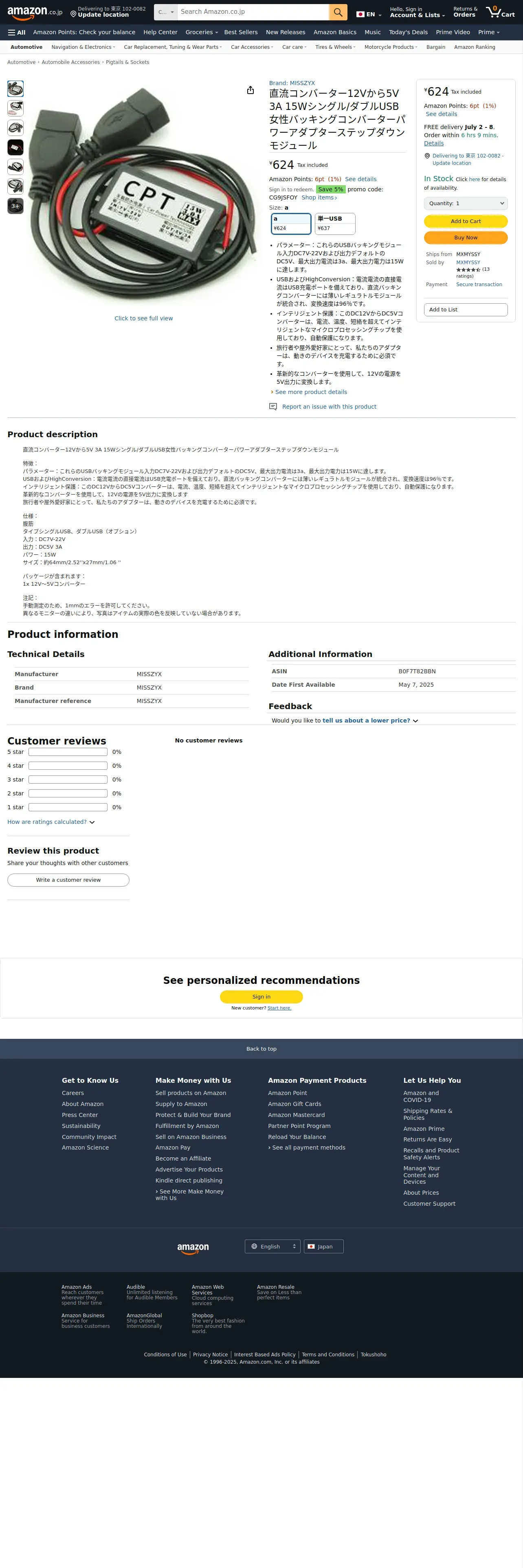Image resolution: width=523 pixels, height=1568 pixels.
Task: Open footer English language dropdown
Action: [x=273, y=1246]
